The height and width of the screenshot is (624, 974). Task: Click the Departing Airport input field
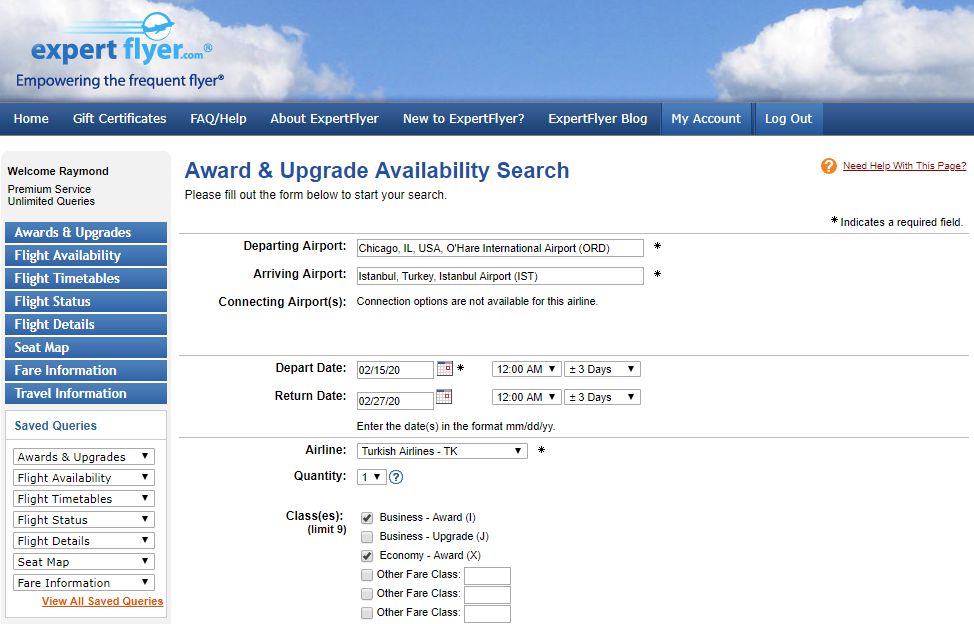pos(500,248)
